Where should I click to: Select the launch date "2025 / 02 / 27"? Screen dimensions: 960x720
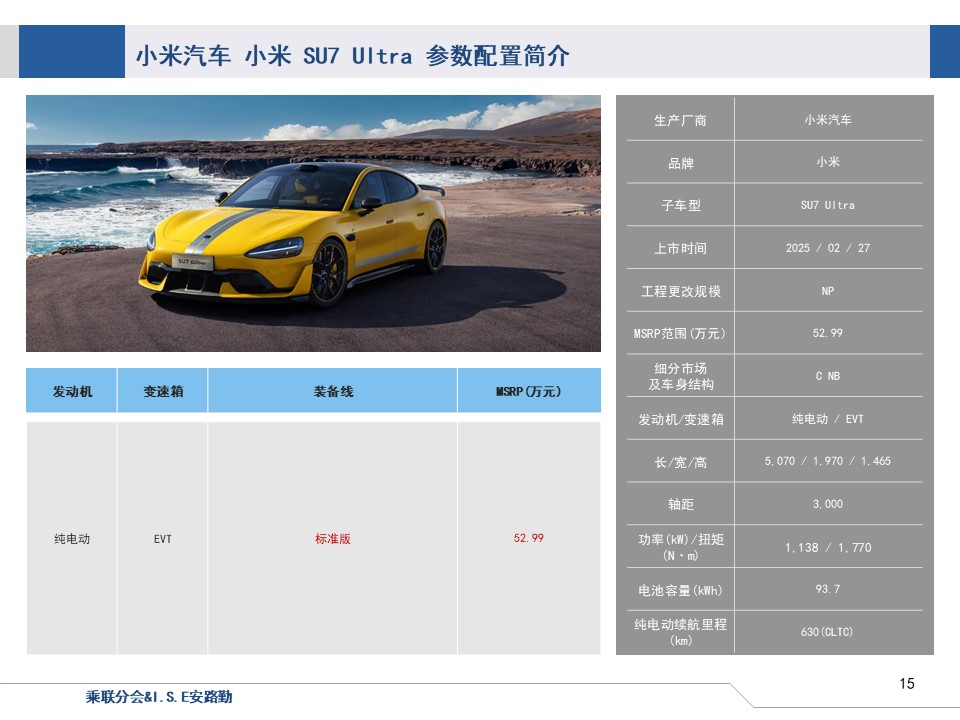point(828,248)
